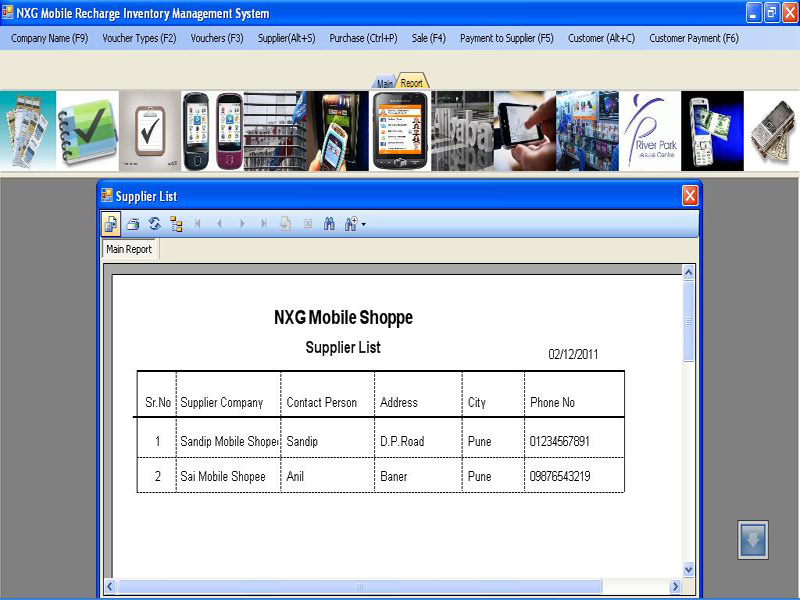This screenshot has width=800, height=600.
Task: Click the 'Baner' address cell
Action: click(x=393, y=477)
